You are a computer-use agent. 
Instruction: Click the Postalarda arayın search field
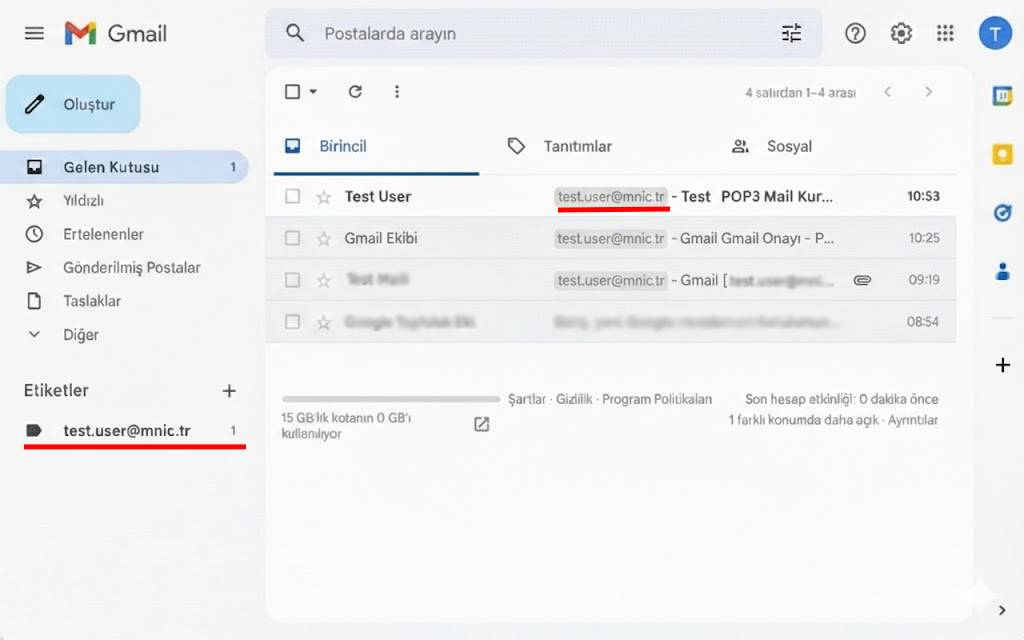click(x=540, y=33)
